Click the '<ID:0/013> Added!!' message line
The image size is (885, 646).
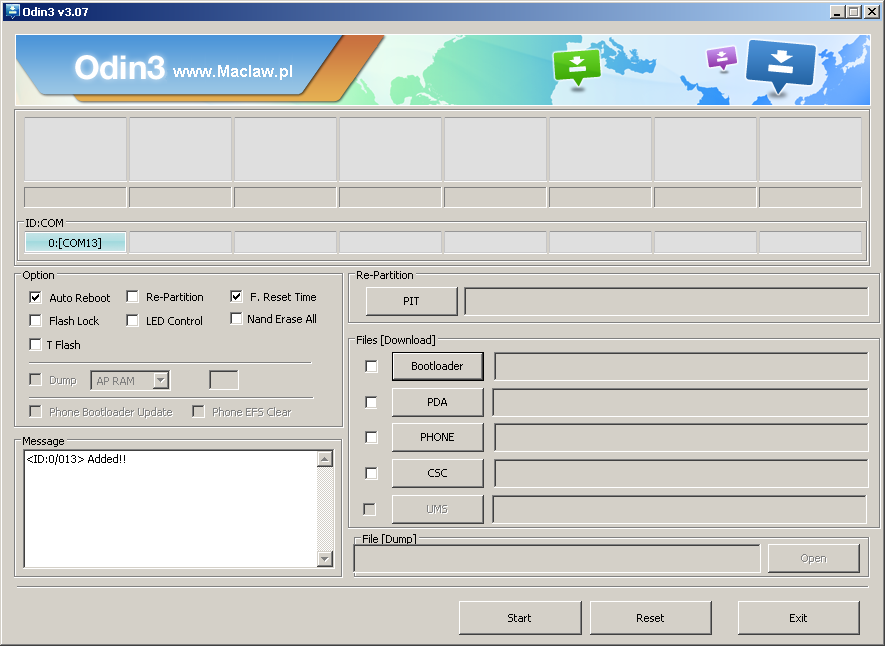point(76,459)
